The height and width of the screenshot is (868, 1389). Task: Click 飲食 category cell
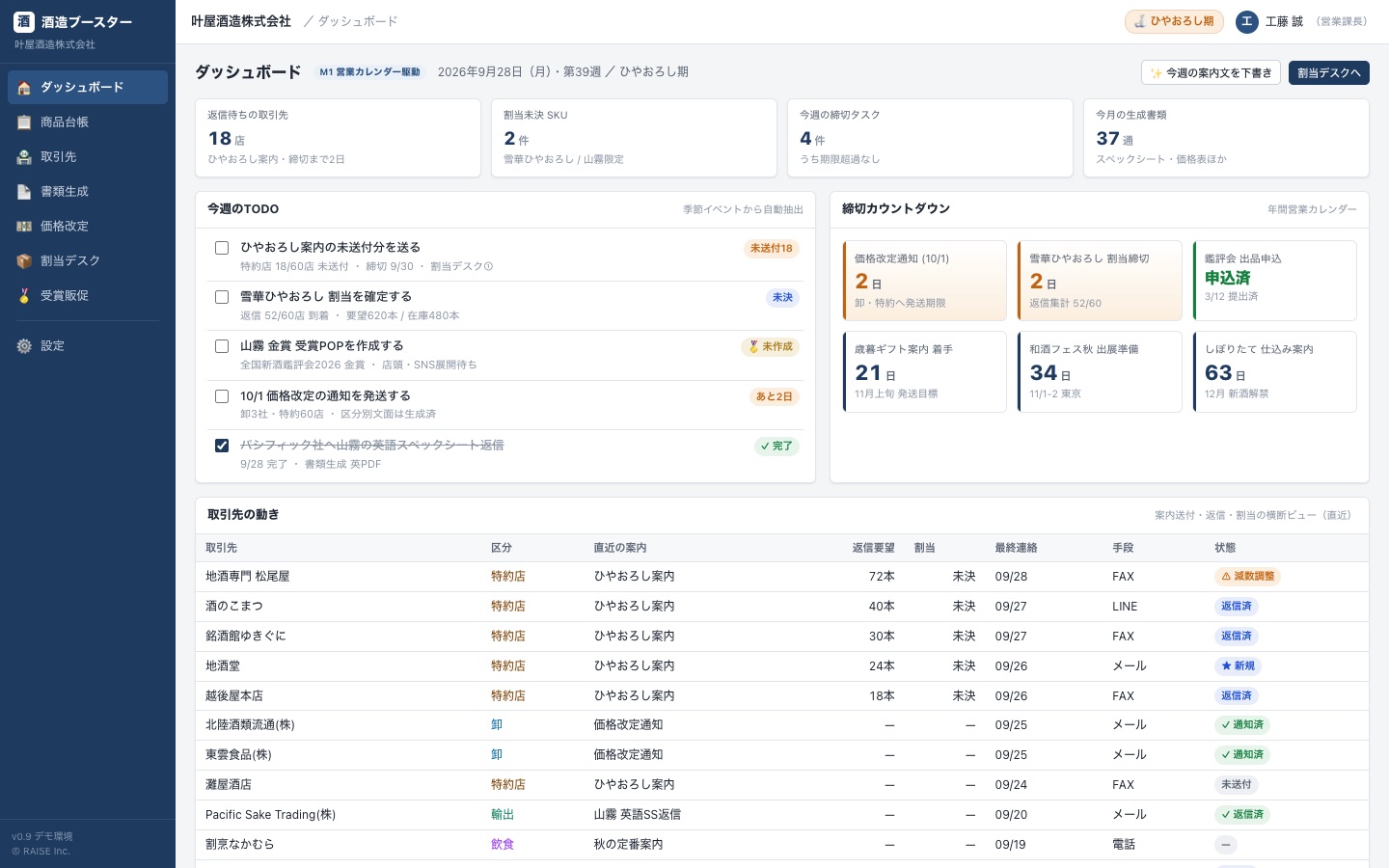[503, 845]
